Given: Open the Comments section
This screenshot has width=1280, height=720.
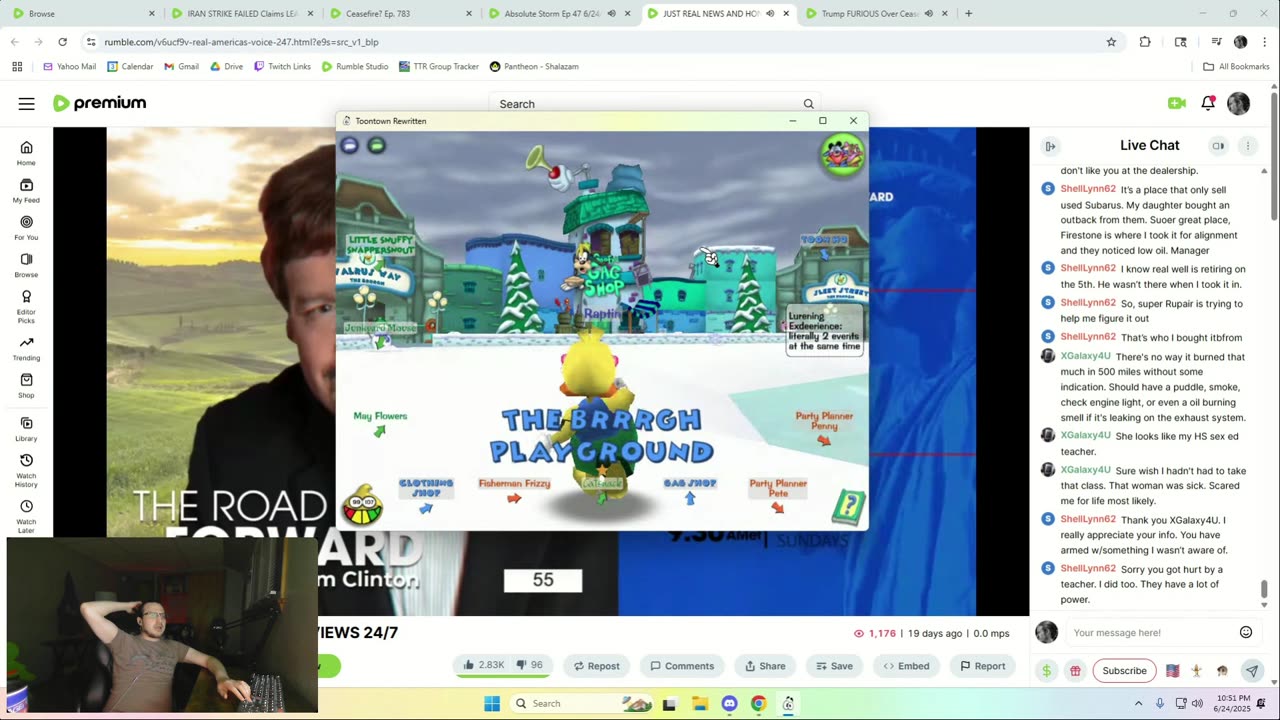Looking at the screenshot, I should (x=682, y=666).
